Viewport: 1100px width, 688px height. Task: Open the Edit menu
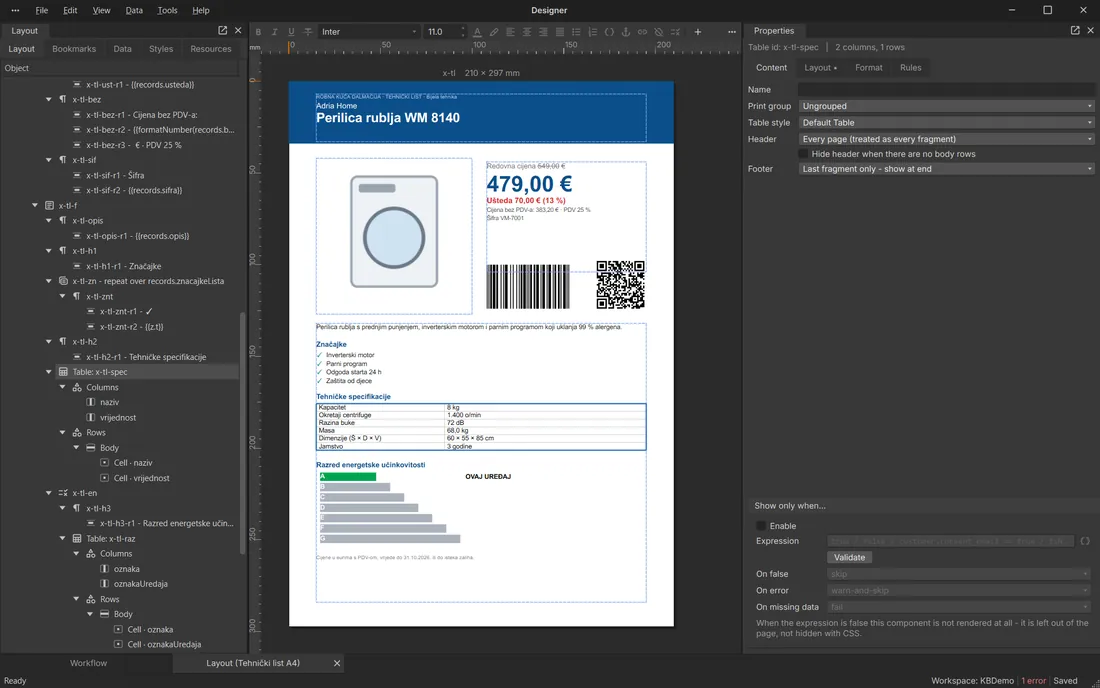(x=70, y=11)
